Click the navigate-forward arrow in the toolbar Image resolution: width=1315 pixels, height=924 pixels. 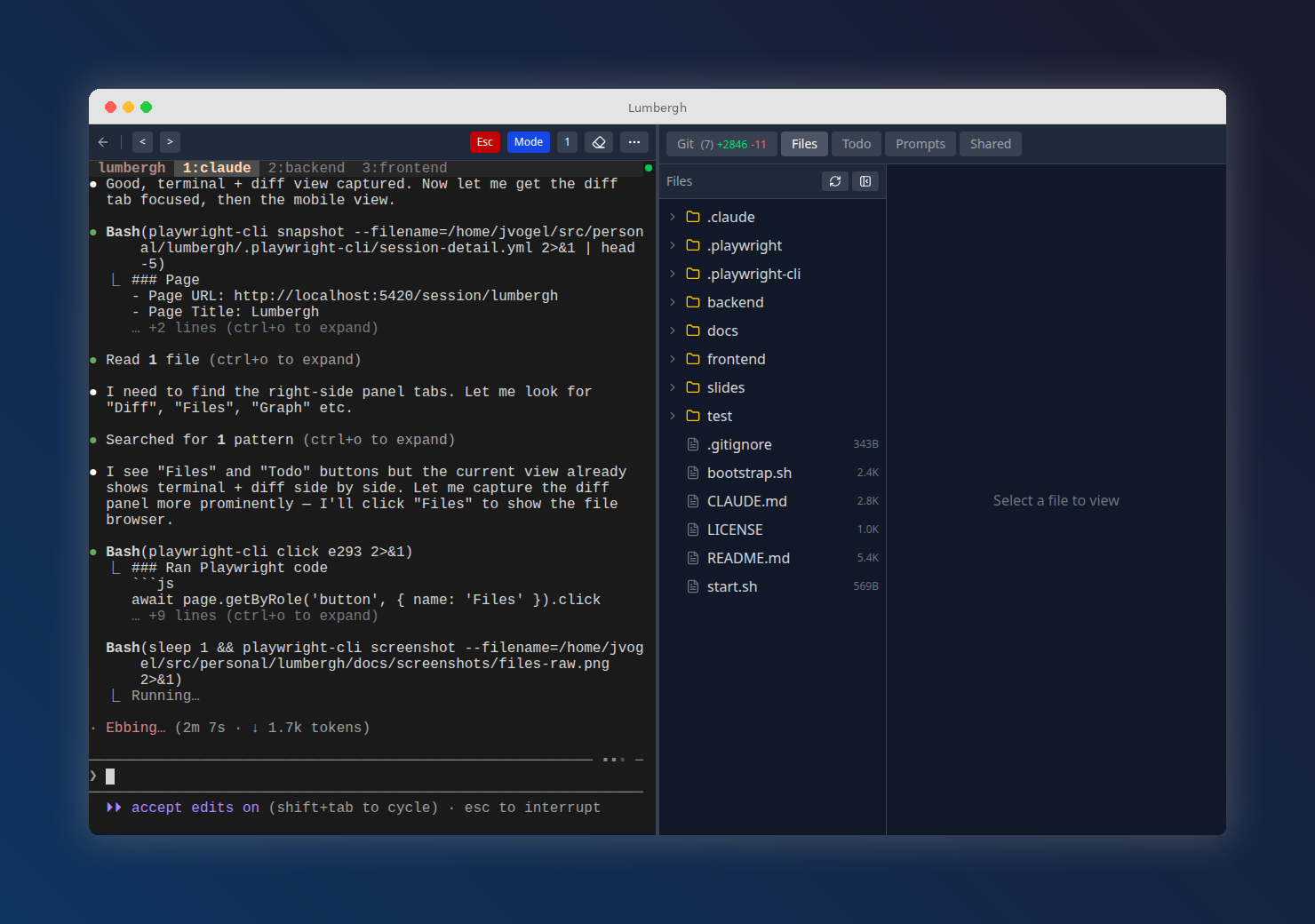click(169, 141)
